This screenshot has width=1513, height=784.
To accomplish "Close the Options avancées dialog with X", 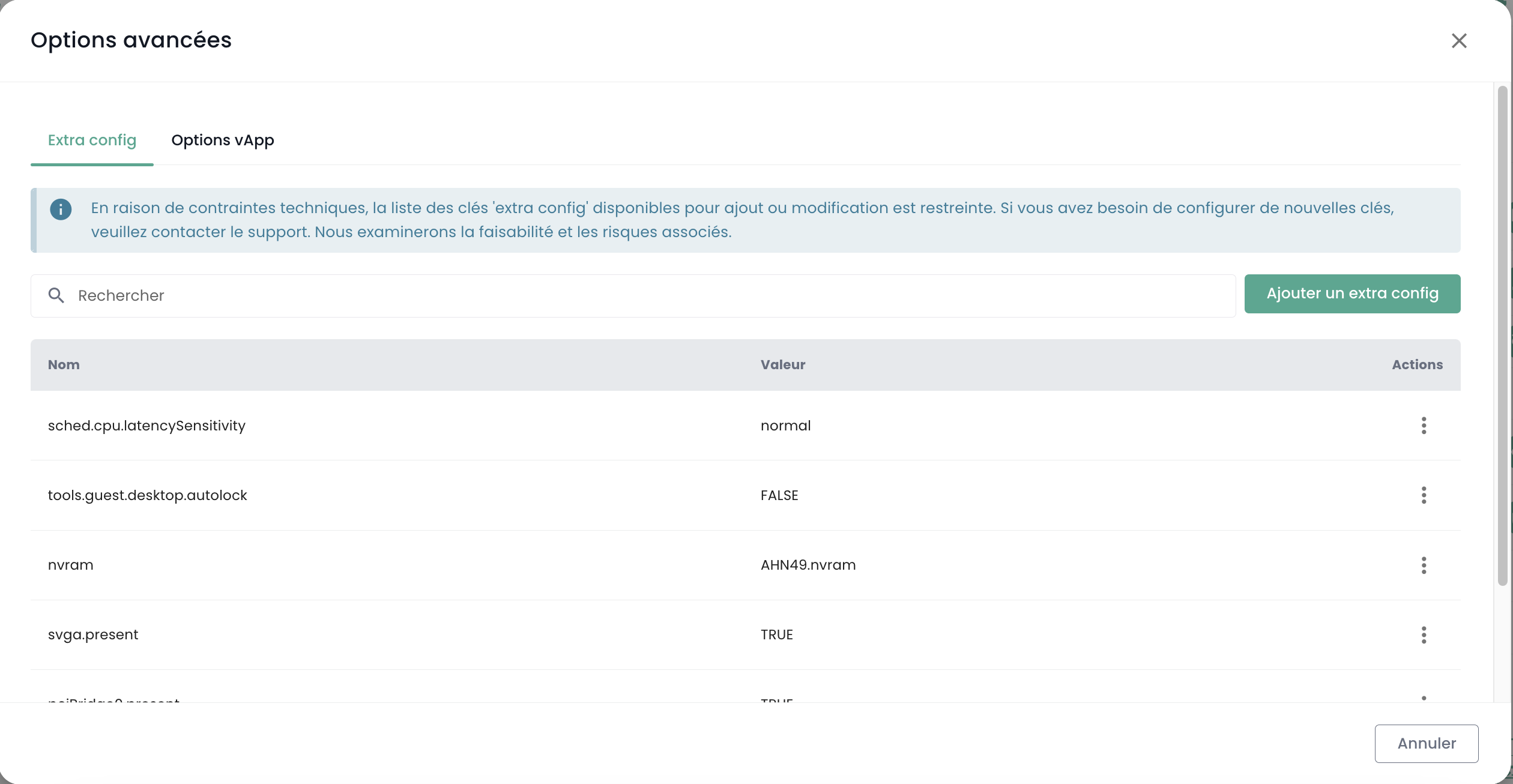I will [1459, 41].
